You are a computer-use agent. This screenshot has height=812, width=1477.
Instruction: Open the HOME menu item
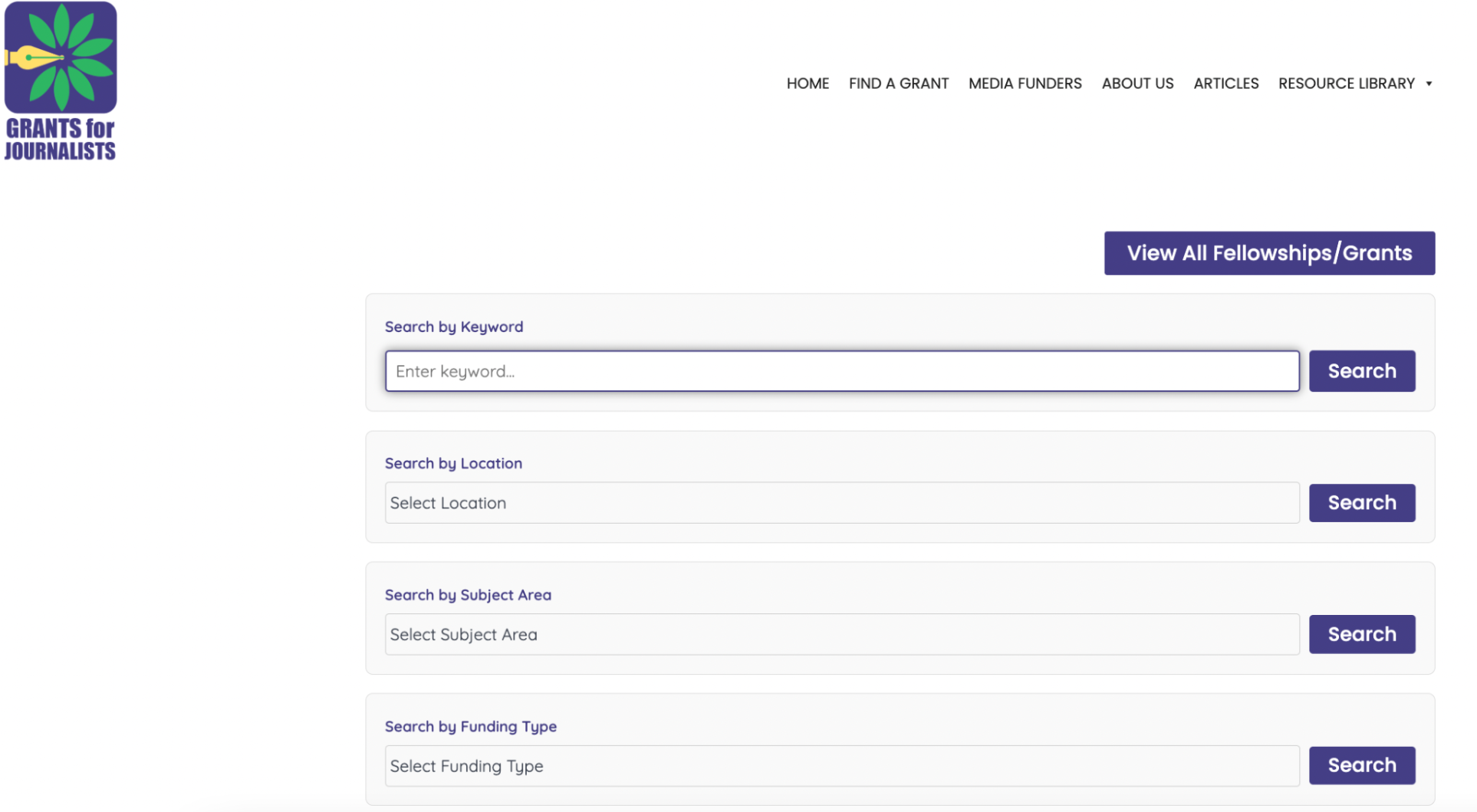coord(808,83)
